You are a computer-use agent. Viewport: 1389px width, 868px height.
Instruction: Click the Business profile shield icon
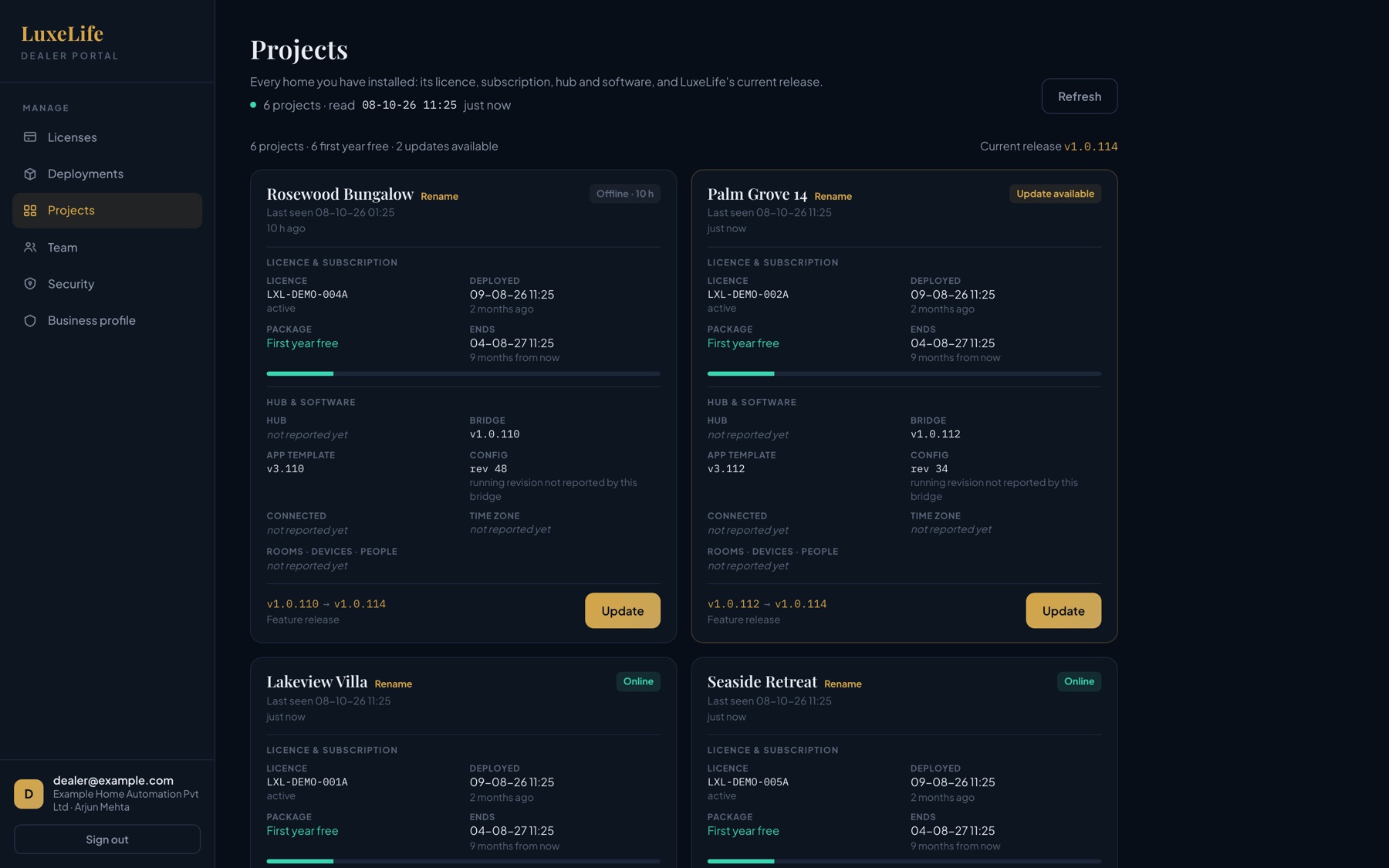pos(30,321)
